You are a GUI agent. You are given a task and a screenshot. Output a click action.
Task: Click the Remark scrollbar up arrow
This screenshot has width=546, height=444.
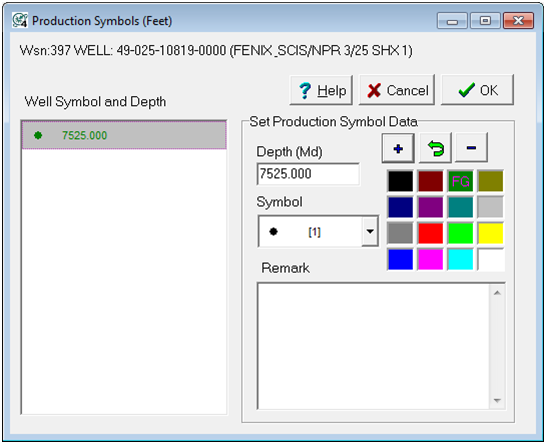(x=497, y=293)
